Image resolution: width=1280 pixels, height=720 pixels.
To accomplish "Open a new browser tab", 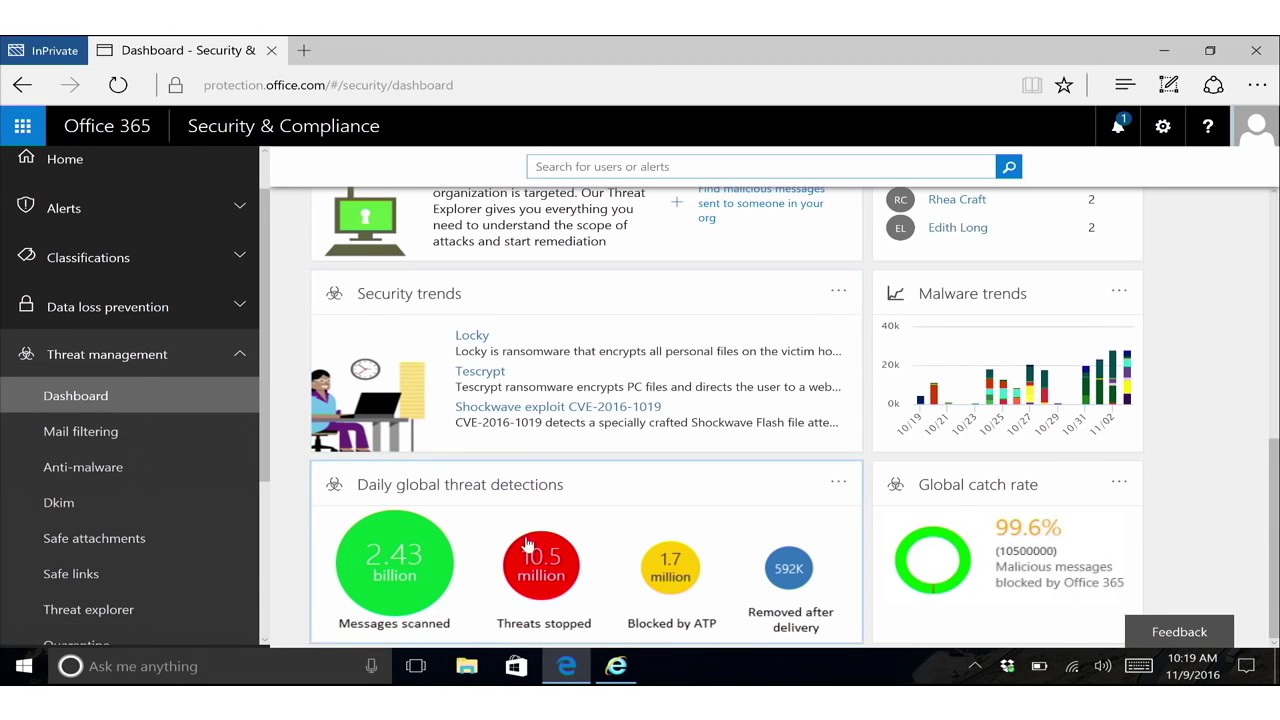I will pyautogui.click(x=304, y=50).
